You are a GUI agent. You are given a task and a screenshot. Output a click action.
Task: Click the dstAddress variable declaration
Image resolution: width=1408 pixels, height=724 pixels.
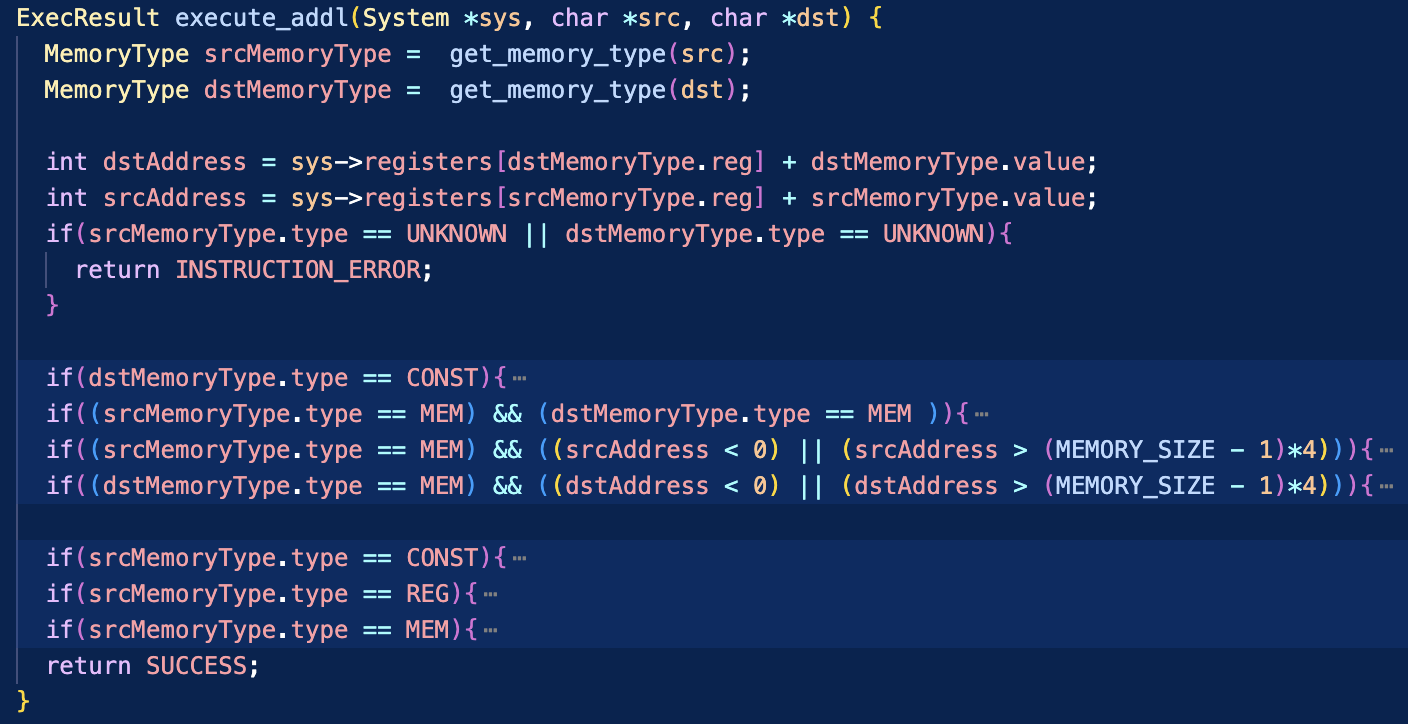174,162
